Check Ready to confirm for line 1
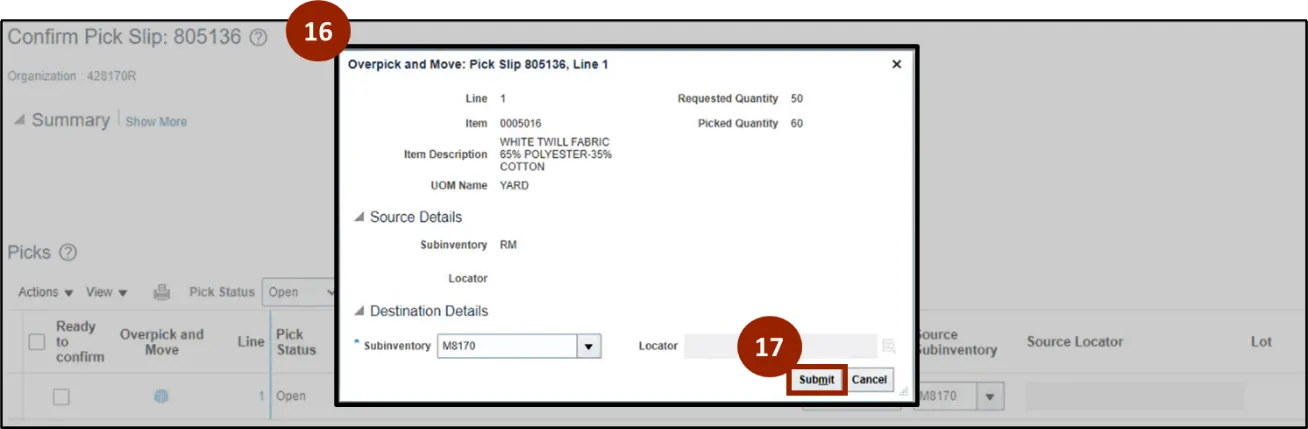The height and width of the screenshot is (429, 1308). click(61, 397)
